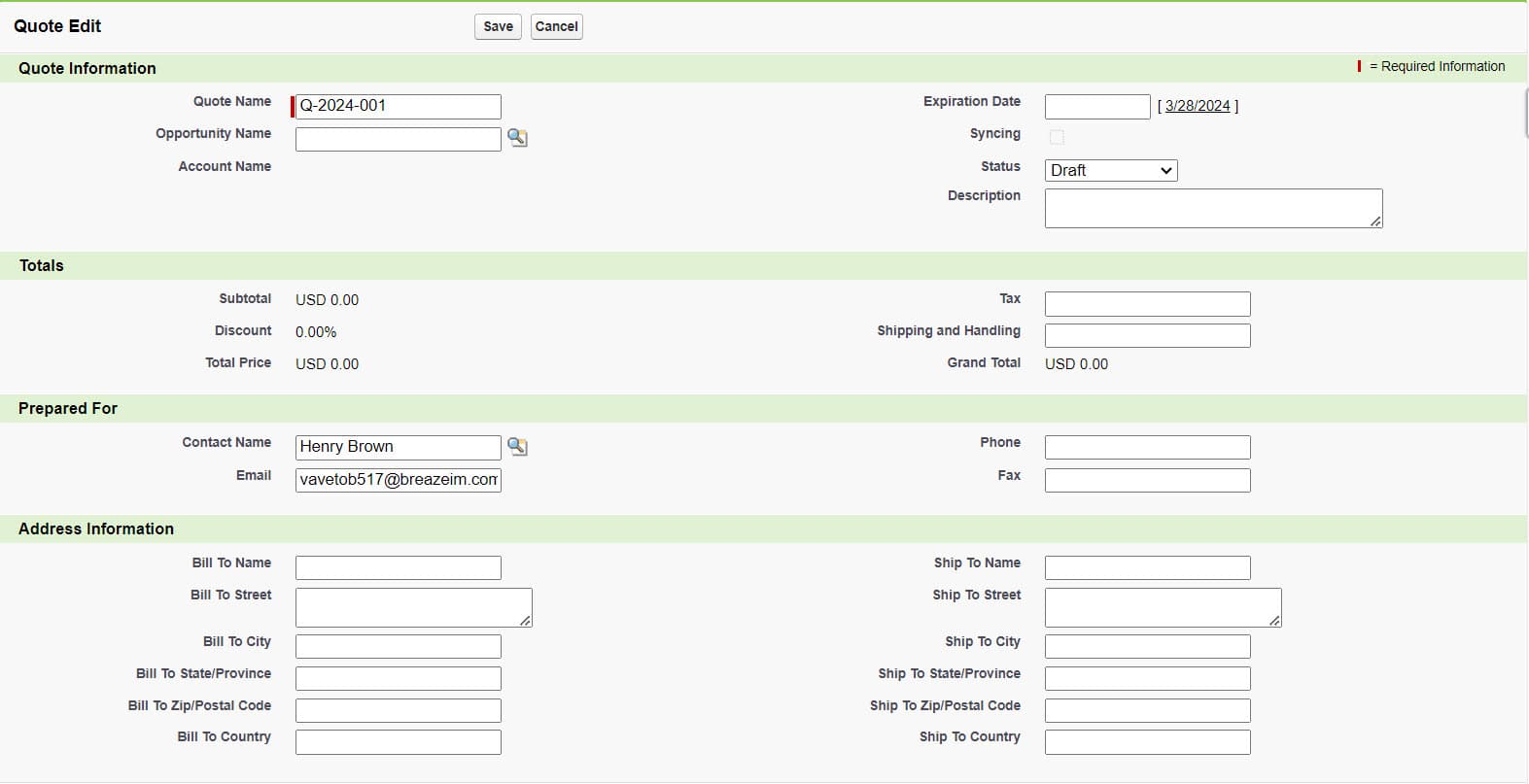Click the Quote Name input field

399,106
